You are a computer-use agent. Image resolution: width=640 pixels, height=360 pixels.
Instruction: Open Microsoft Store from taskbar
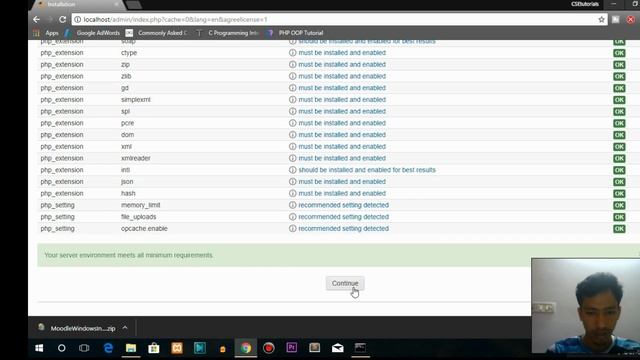pos(154,348)
